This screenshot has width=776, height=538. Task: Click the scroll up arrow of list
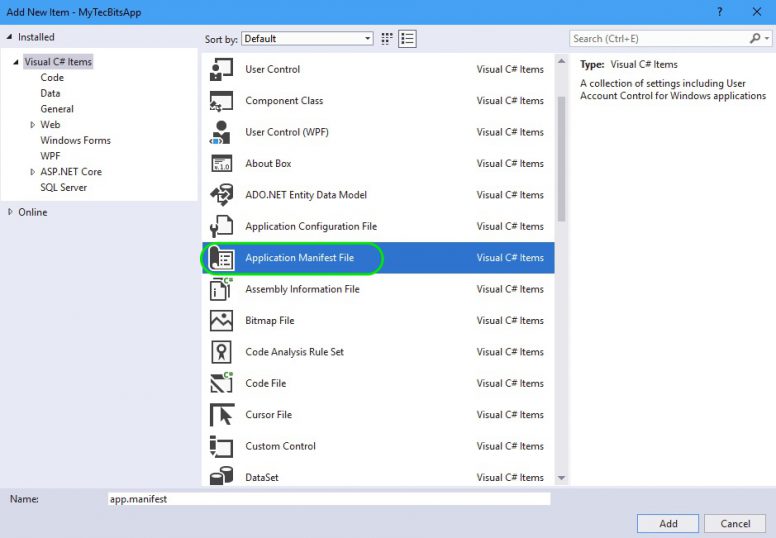[x=561, y=61]
